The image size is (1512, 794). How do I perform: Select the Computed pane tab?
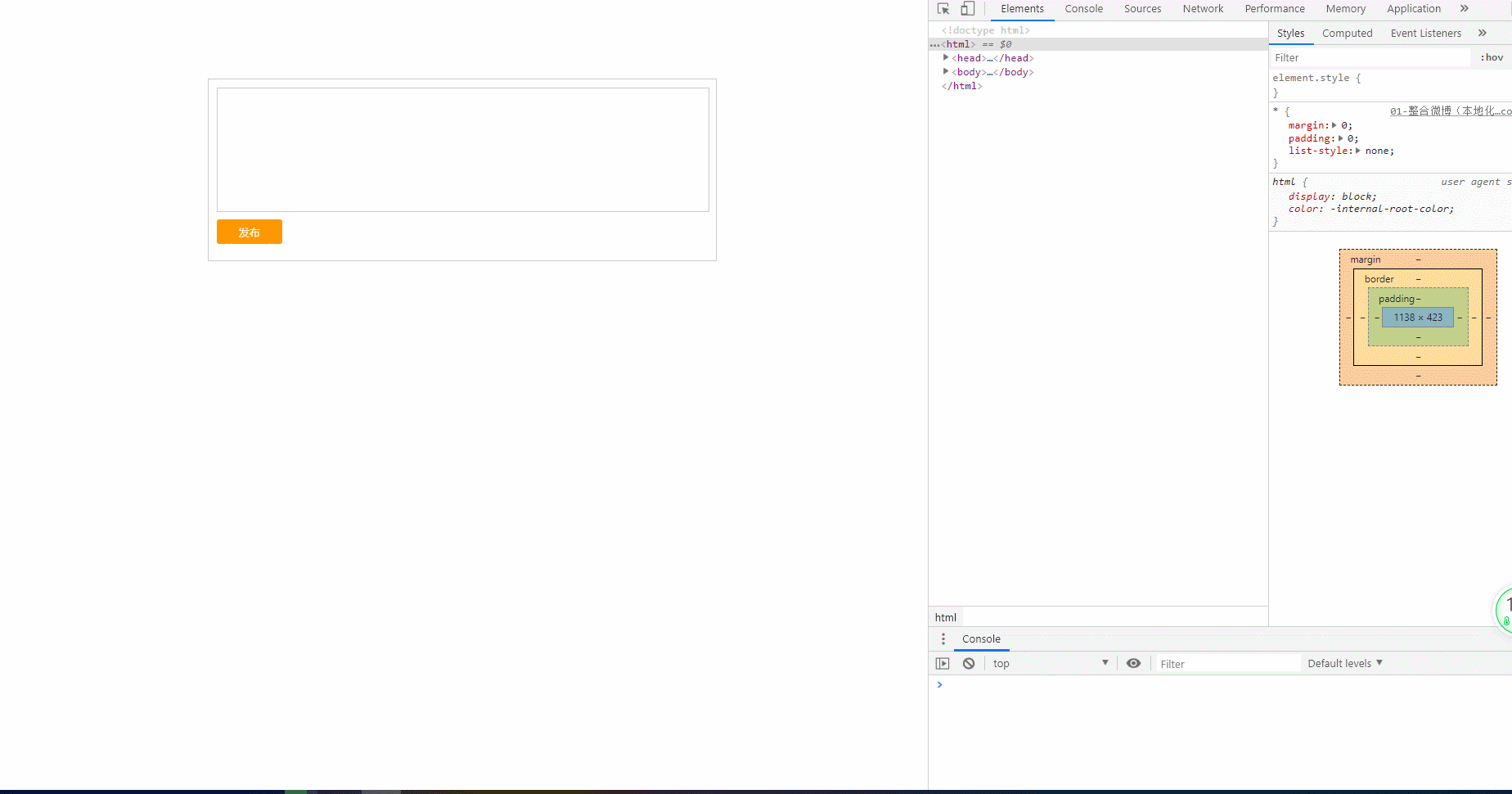pos(1347,33)
